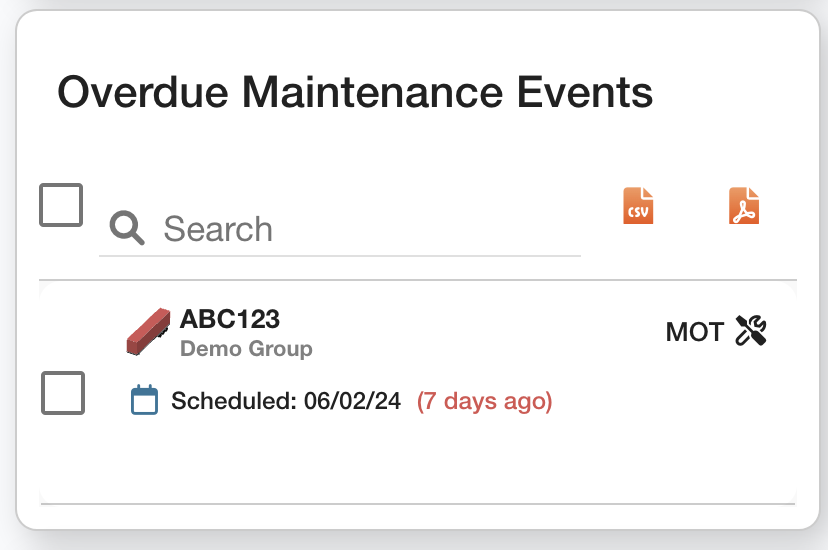Click the red "7 days ago" overdue text
828x550 pixels.
pyautogui.click(x=485, y=402)
